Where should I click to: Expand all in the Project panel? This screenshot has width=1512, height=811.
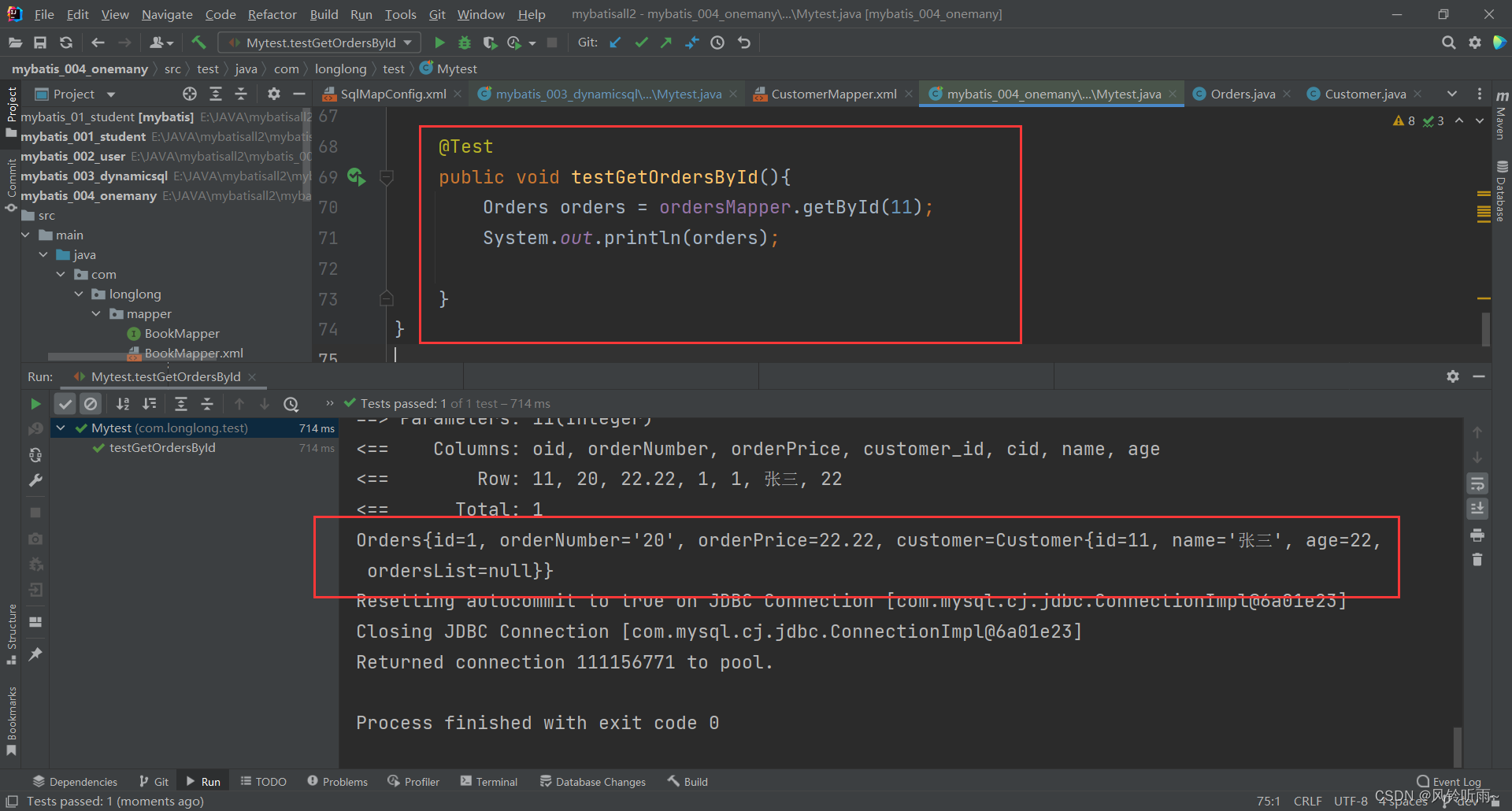point(216,94)
